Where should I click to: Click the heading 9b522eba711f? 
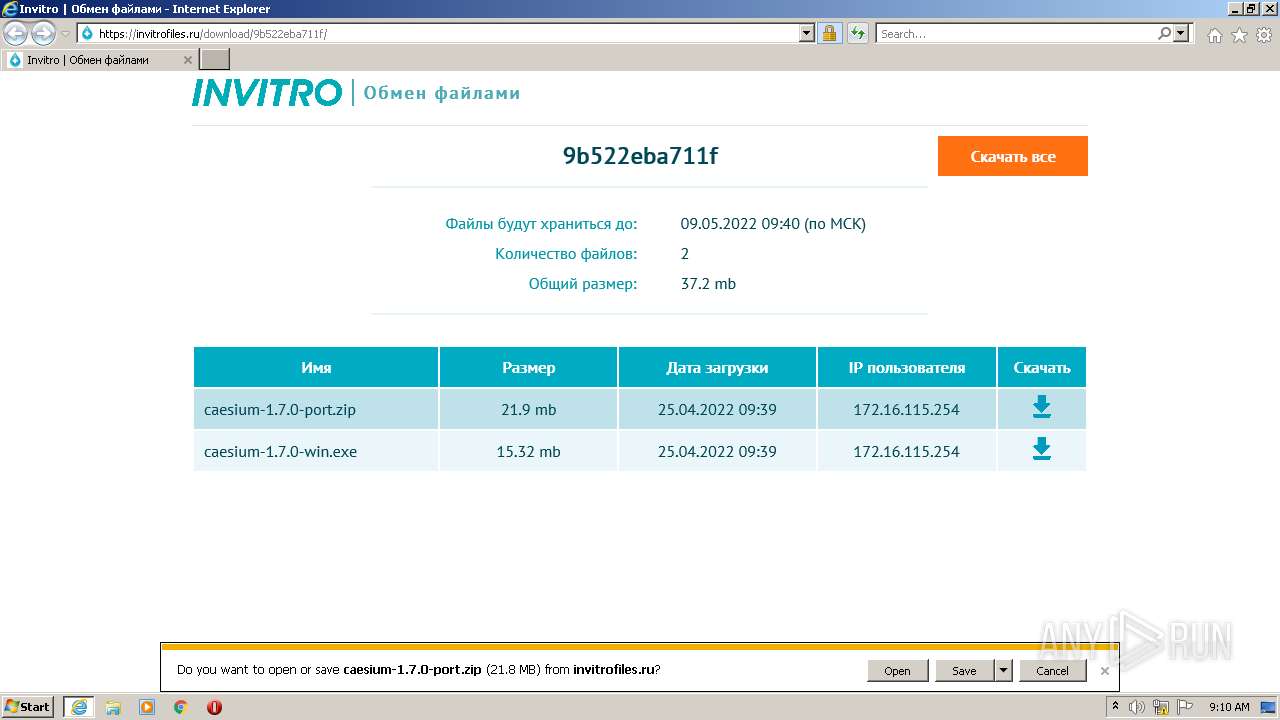[x=640, y=156]
